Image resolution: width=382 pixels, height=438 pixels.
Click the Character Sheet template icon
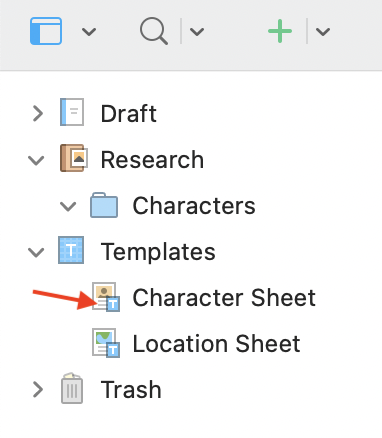[106, 297]
